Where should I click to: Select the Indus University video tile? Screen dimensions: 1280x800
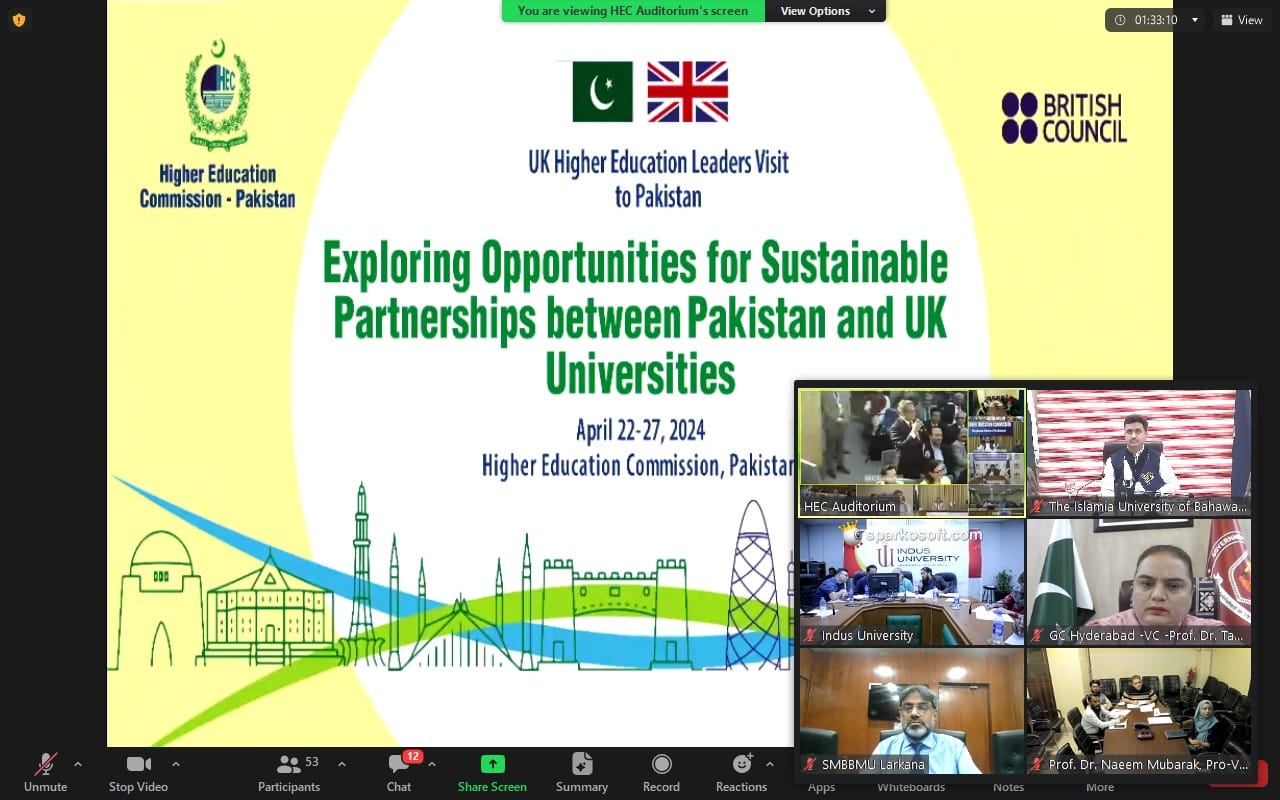point(911,581)
